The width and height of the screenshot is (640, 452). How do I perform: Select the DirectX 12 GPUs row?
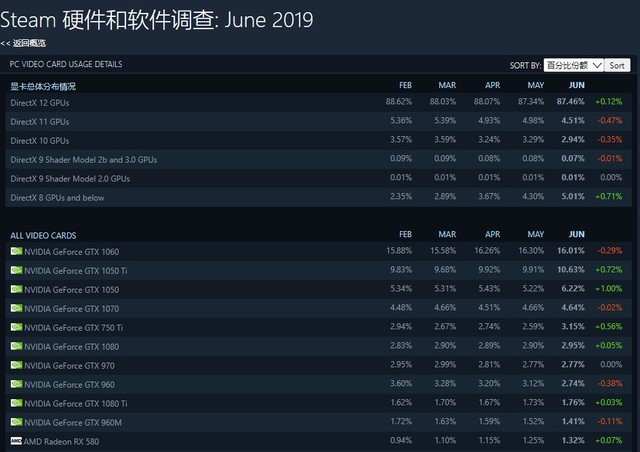click(318, 102)
